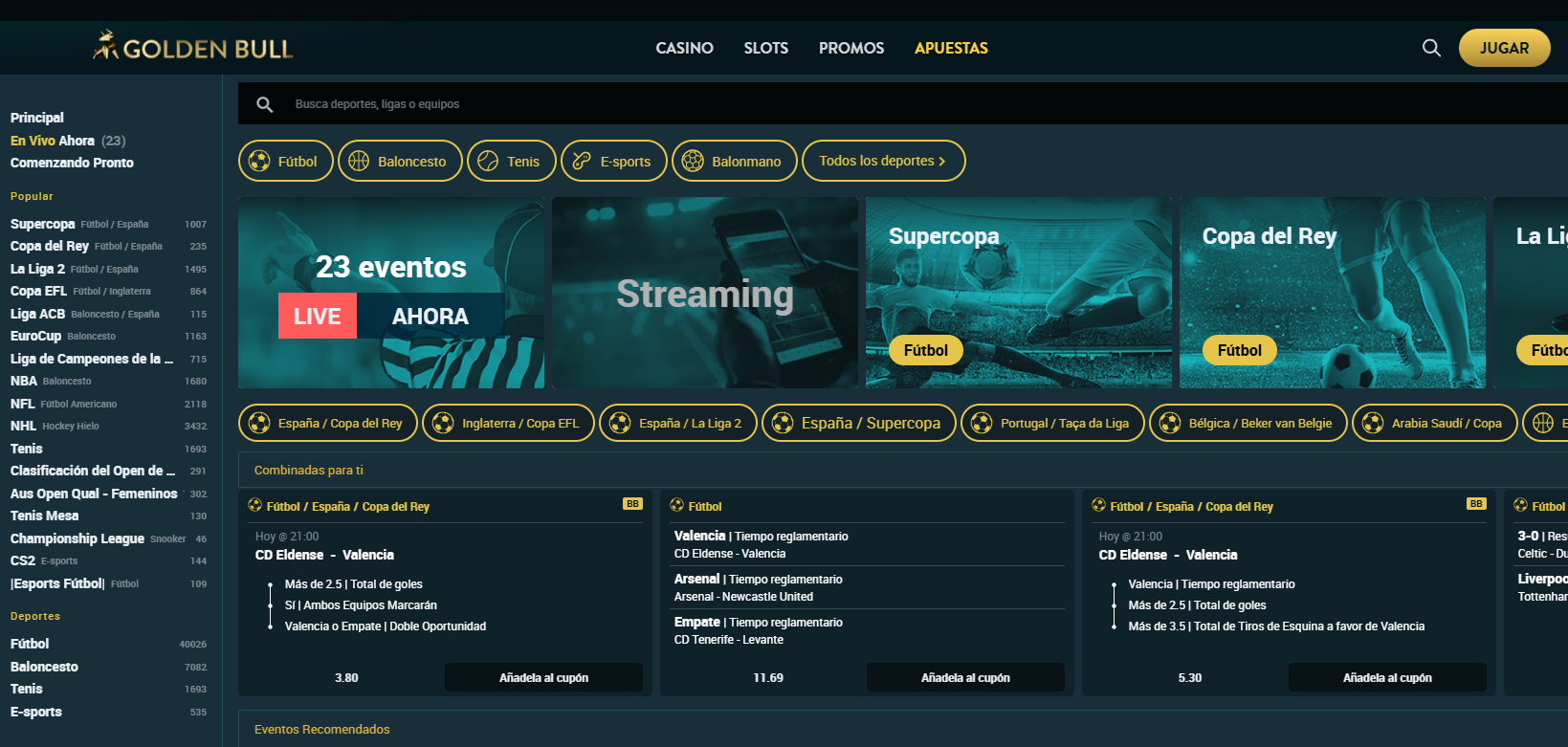This screenshot has height=747, width=1568.
Task: Open the 23 eventos LIVE AHORA banner
Action: click(391, 293)
